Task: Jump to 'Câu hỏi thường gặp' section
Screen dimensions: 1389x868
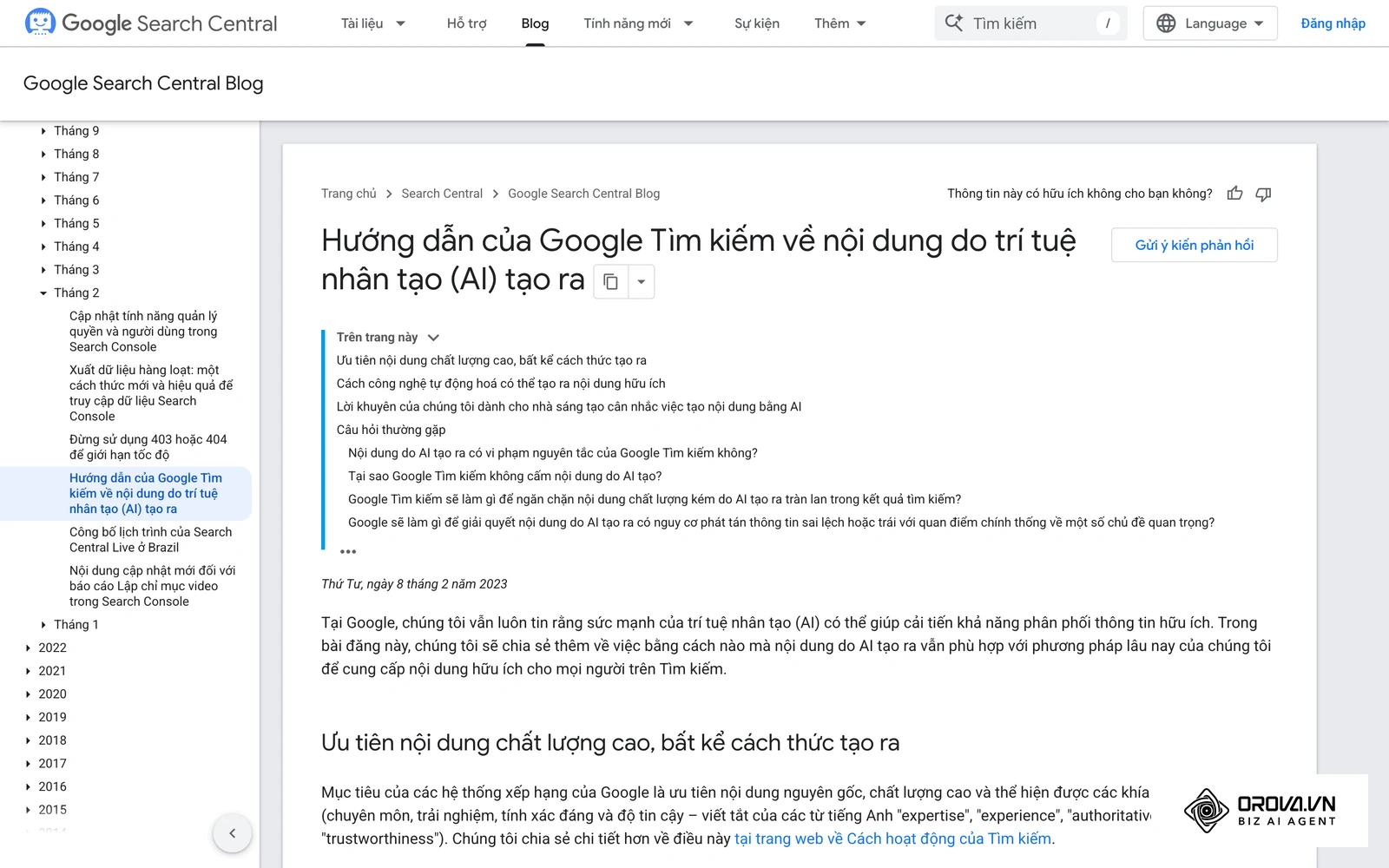Action: coord(391,430)
